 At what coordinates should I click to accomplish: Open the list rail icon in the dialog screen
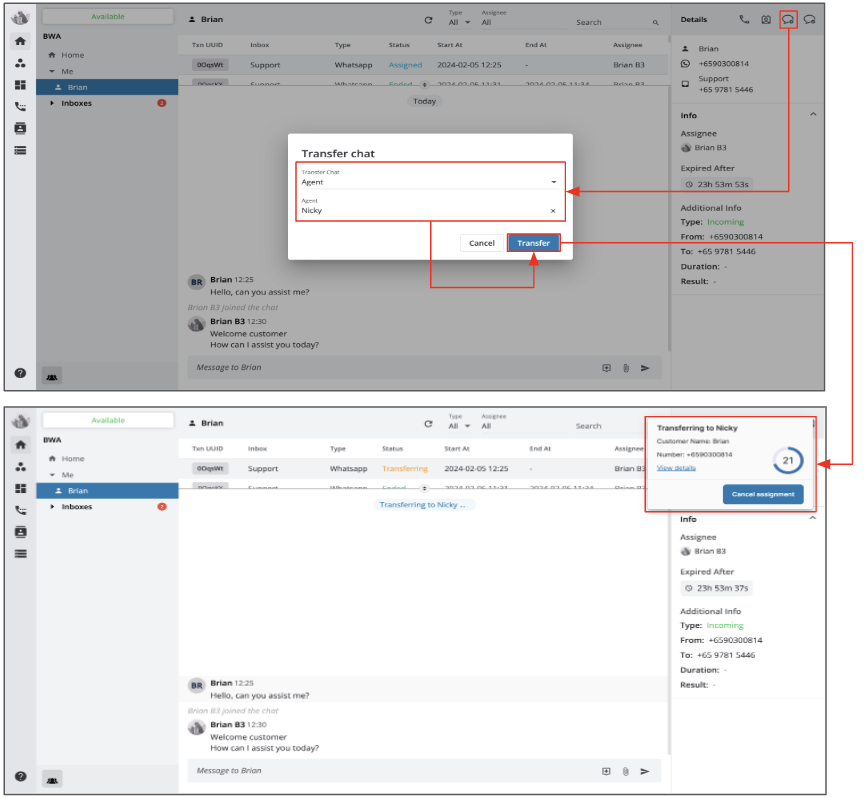20,151
